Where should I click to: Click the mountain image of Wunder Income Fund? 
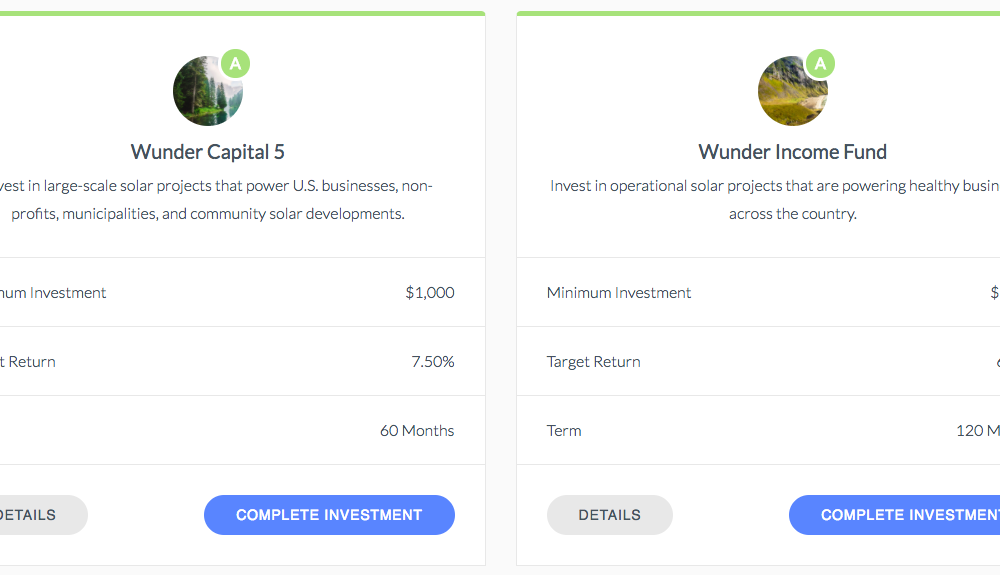point(793,91)
